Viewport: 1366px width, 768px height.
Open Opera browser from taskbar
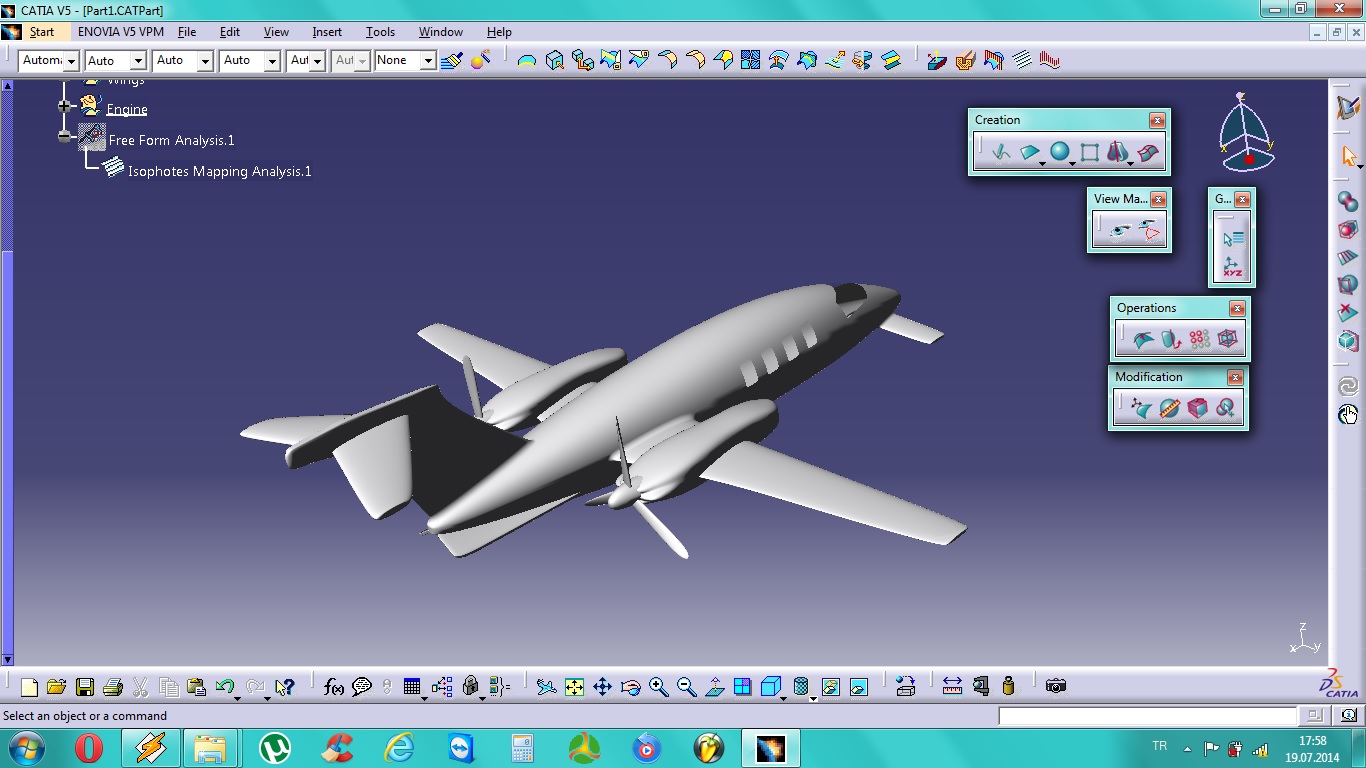click(x=89, y=748)
